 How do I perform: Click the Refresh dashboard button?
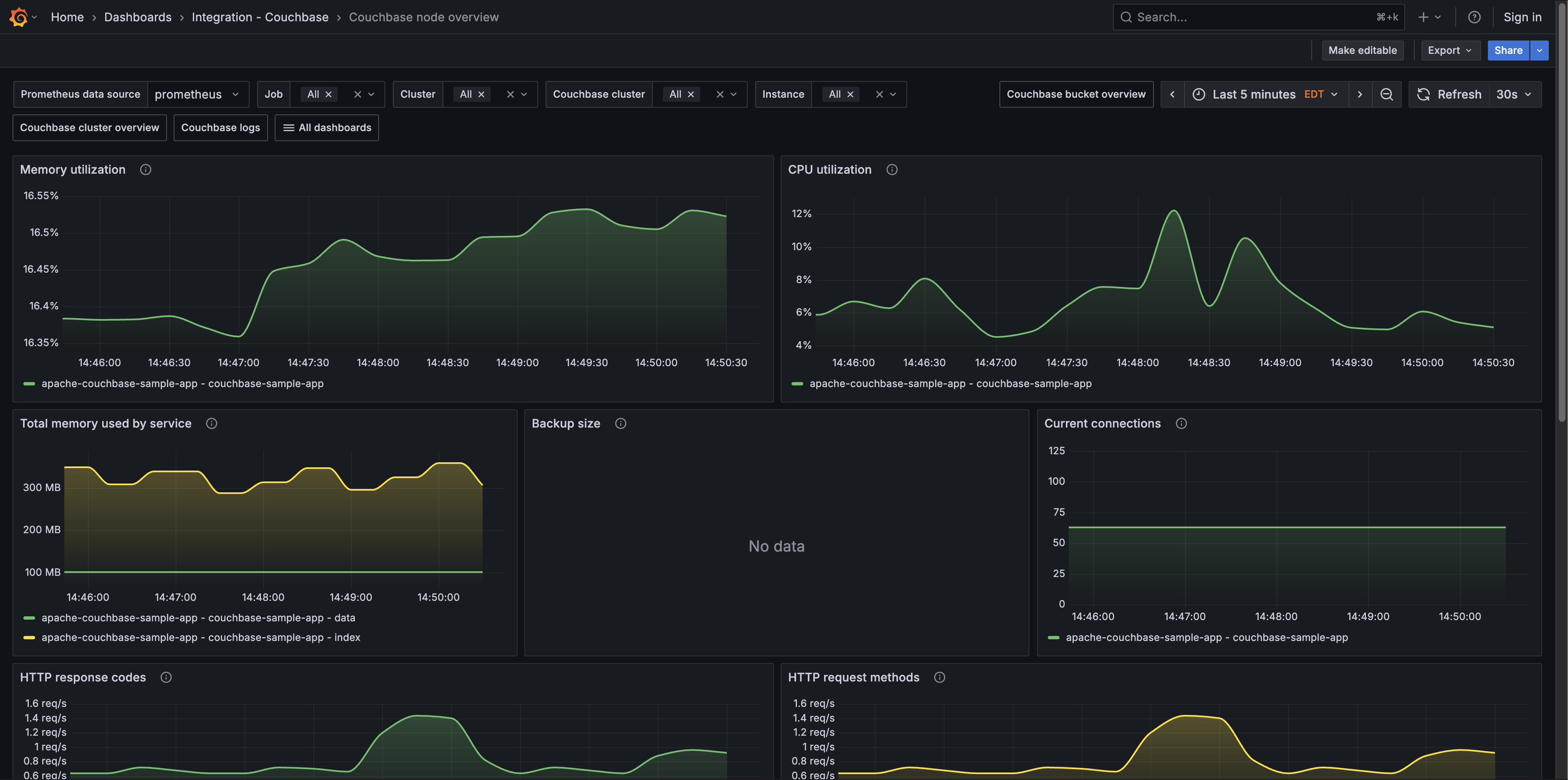coord(1449,94)
